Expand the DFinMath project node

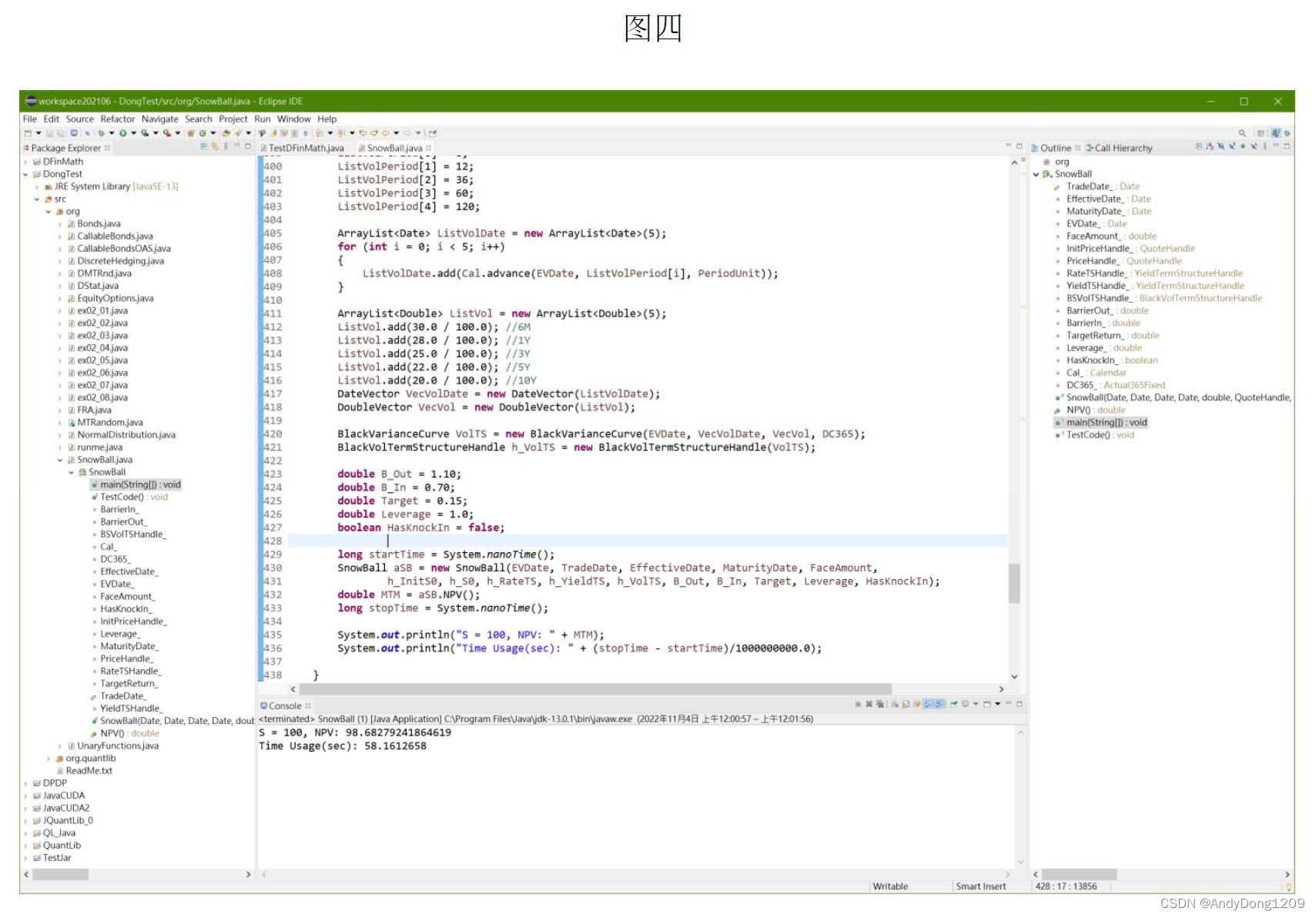click(x=25, y=162)
